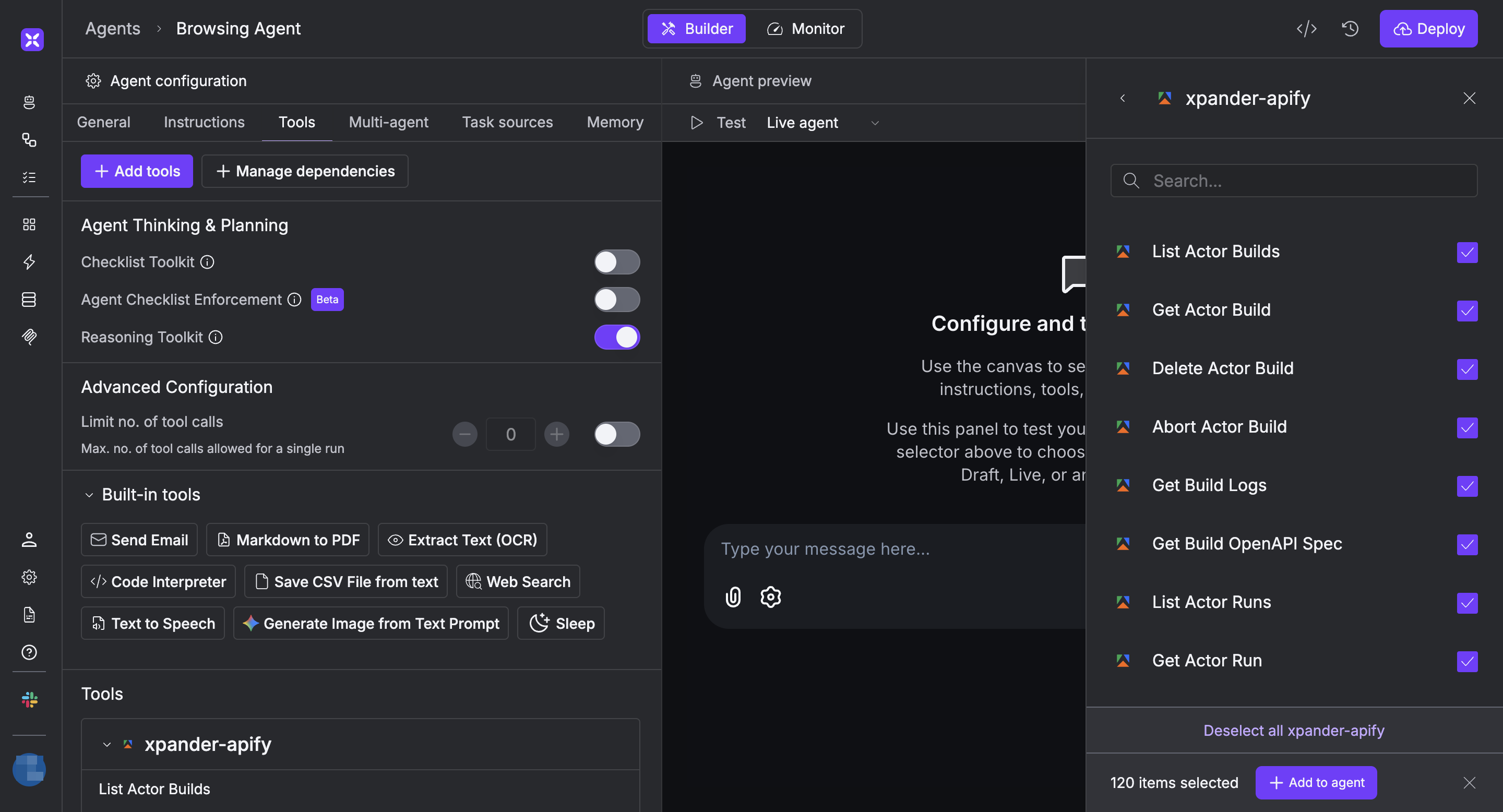Switch to the Monitor view
Screen dimensions: 1503x812
point(806,29)
